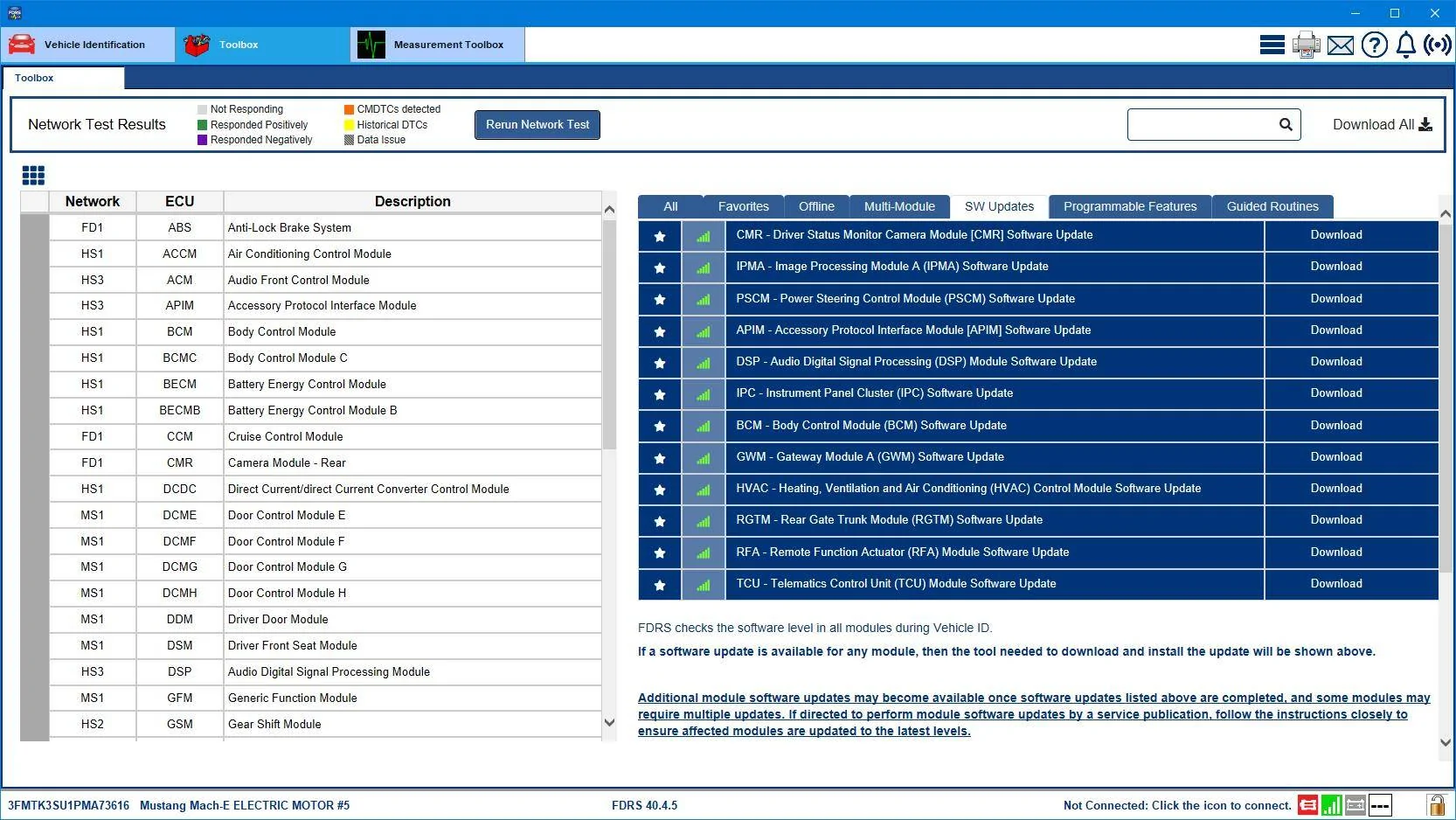Open the bell notifications icon

coord(1405,45)
